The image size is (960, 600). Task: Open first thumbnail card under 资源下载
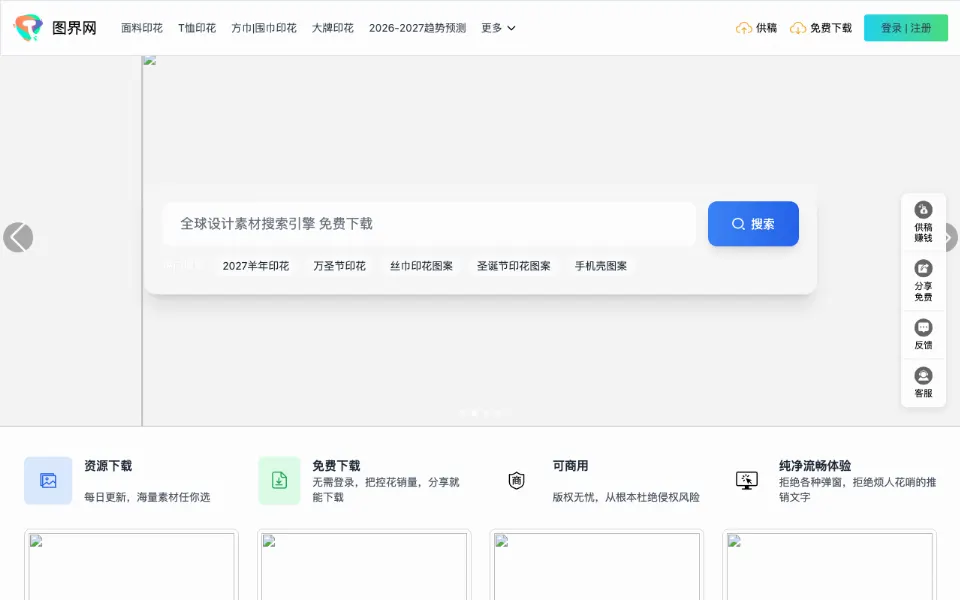132,564
